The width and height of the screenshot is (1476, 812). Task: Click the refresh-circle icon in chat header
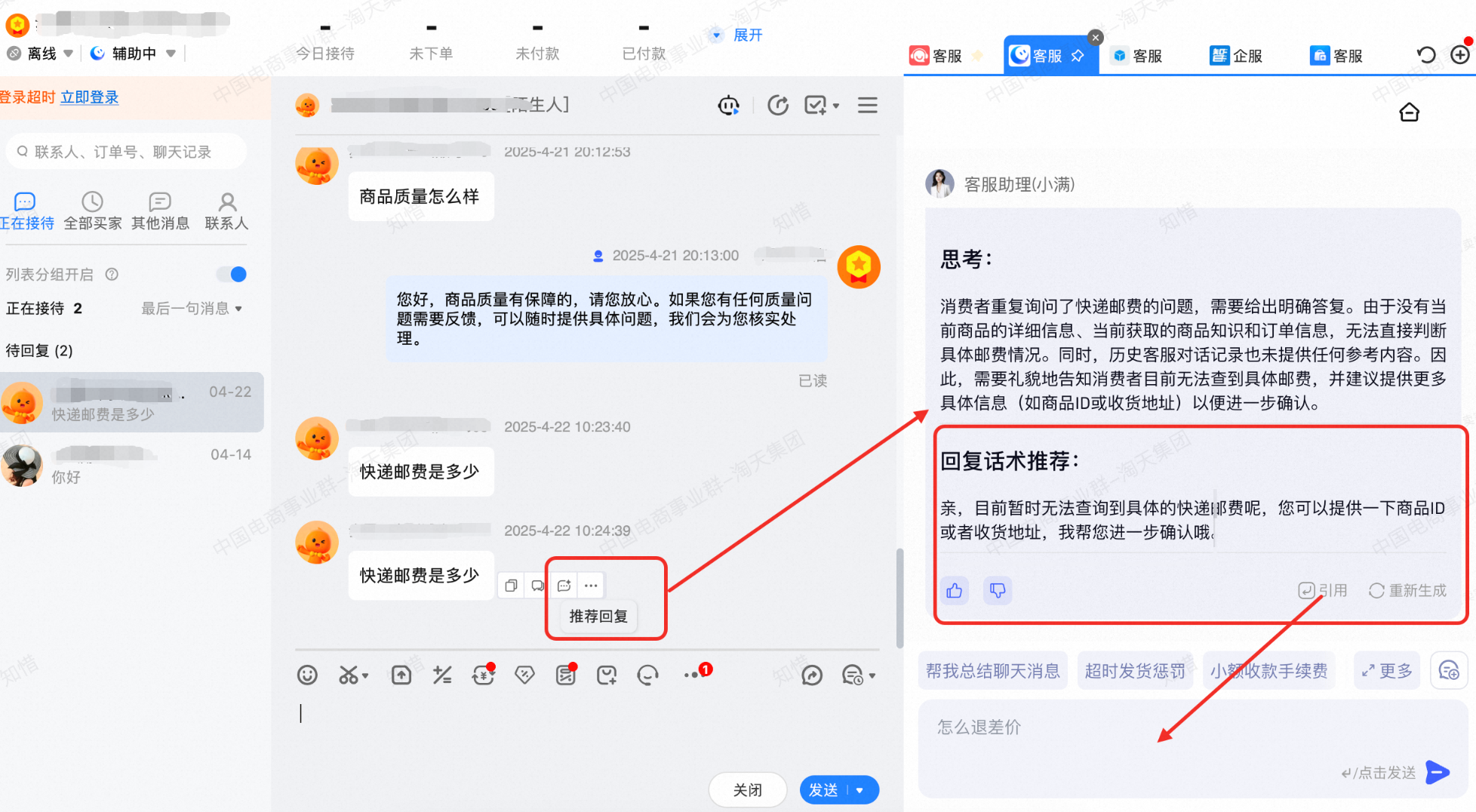tap(778, 105)
